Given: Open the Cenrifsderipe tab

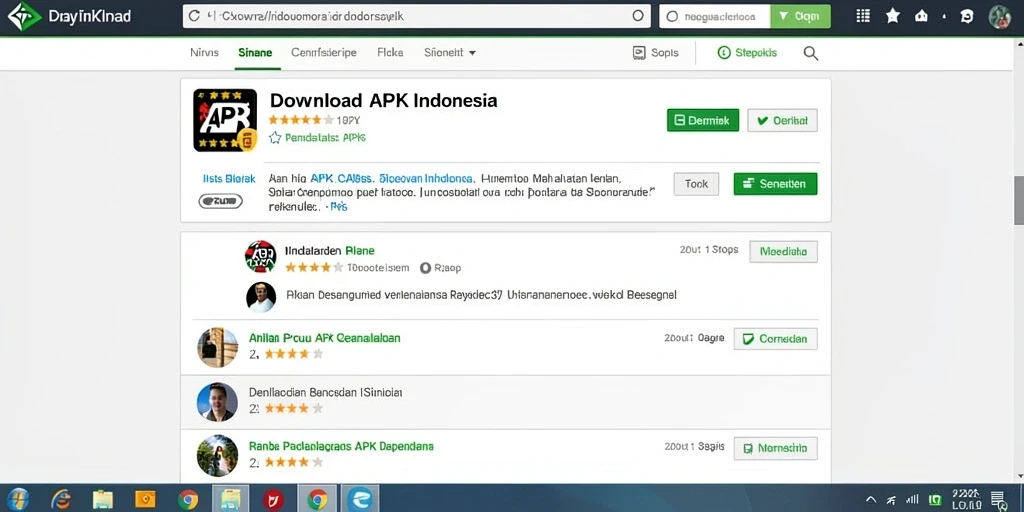Looking at the screenshot, I should tap(324, 53).
